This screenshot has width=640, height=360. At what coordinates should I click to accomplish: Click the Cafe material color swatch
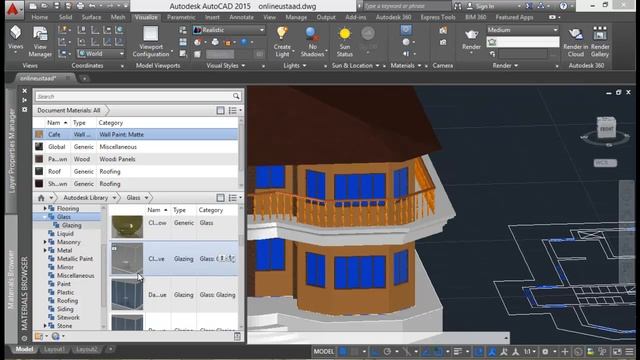(39, 134)
